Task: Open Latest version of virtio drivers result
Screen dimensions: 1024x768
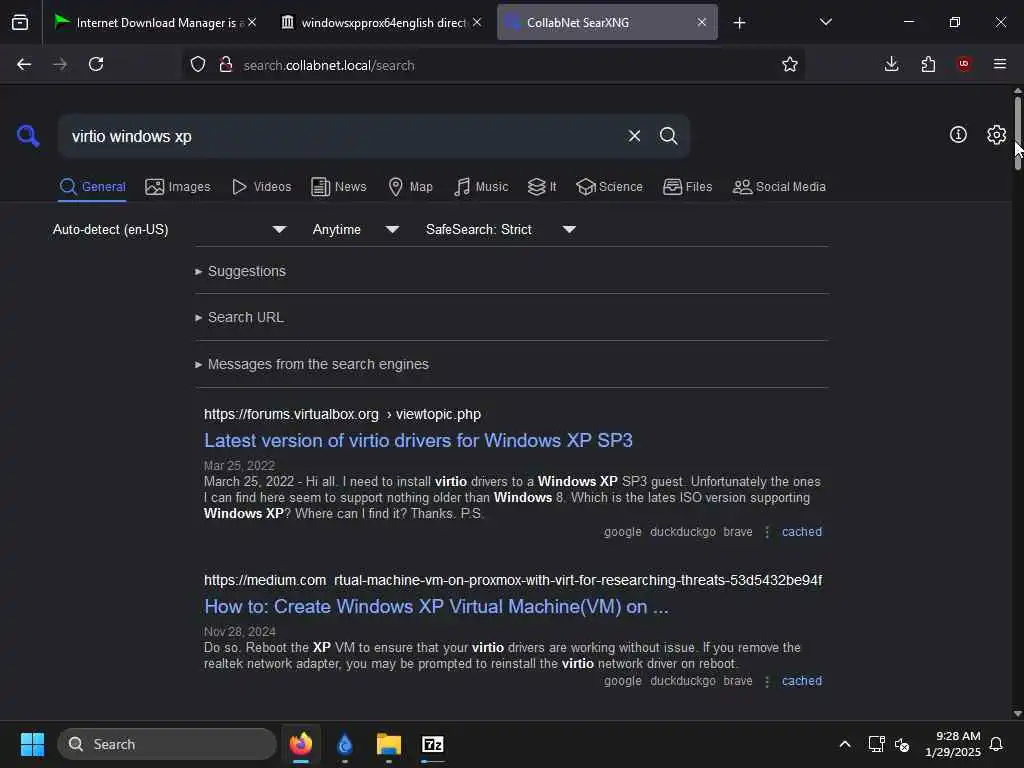Action: [x=418, y=441]
